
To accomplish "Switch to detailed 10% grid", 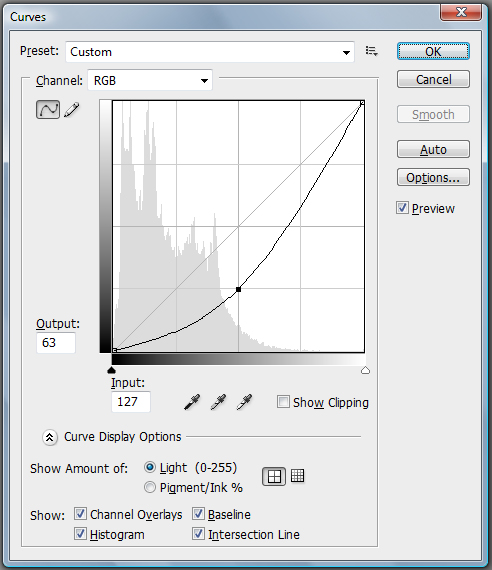I will point(297,476).
